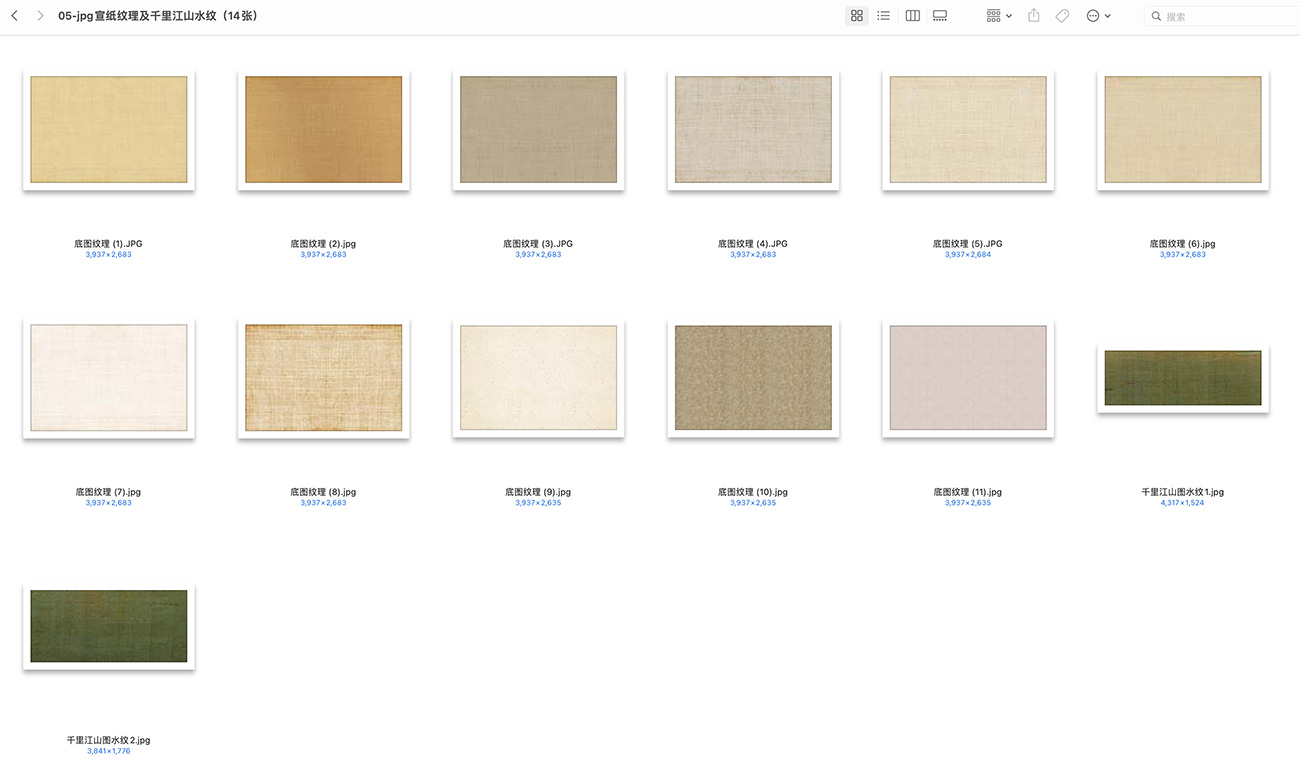
Task: Open the more actions ellipsis menu
Action: [x=1098, y=16]
